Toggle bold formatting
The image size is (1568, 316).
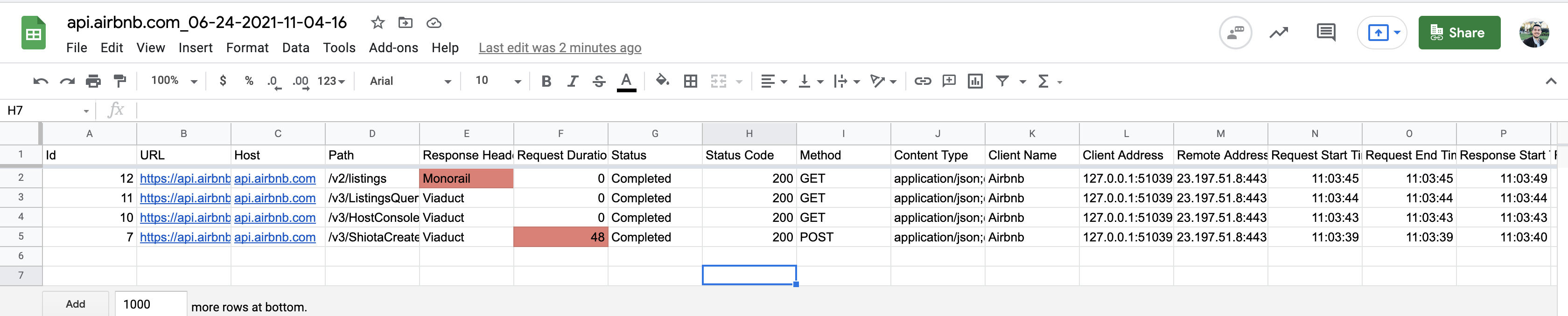tap(546, 81)
